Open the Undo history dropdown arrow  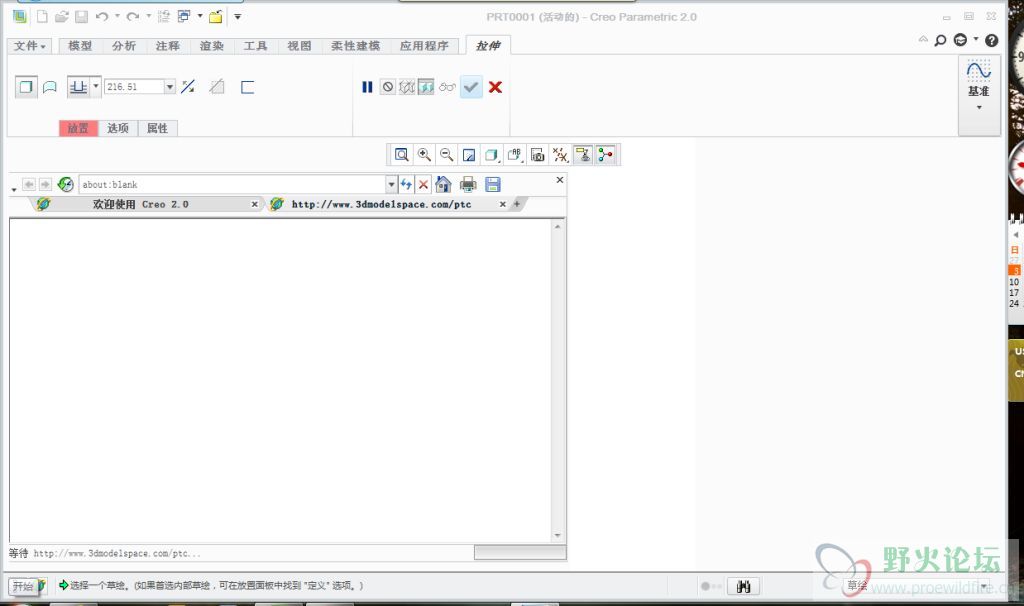[118, 16]
